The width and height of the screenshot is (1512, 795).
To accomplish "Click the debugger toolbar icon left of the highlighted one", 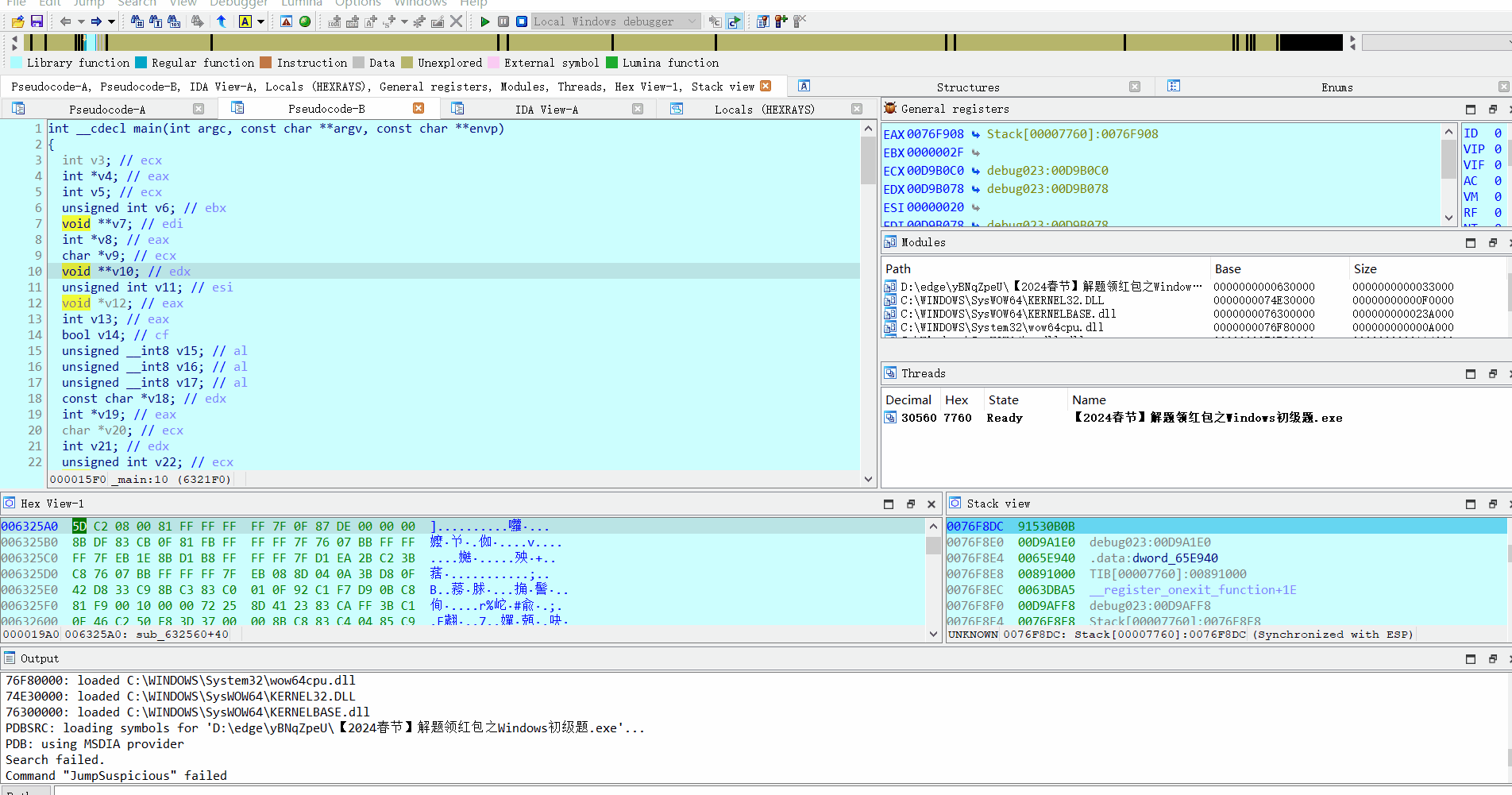I will tap(715, 21).
